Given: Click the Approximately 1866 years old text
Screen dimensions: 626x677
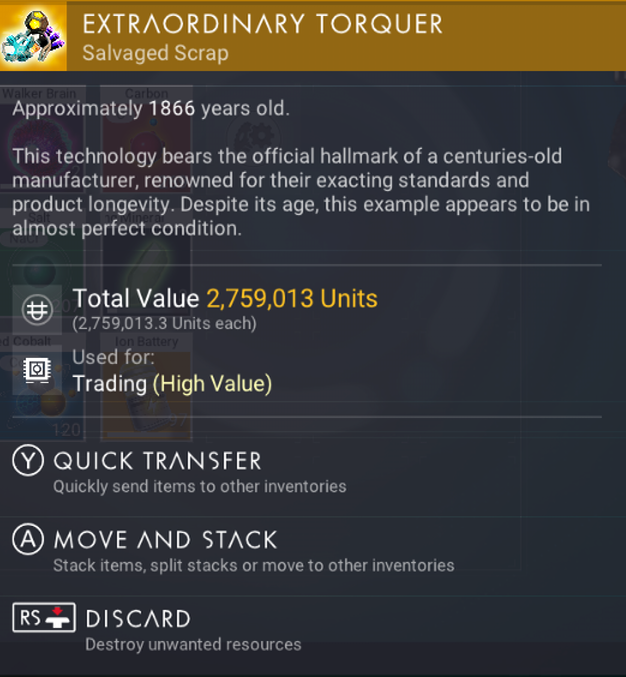Looking at the screenshot, I should click(x=151, y=108).
